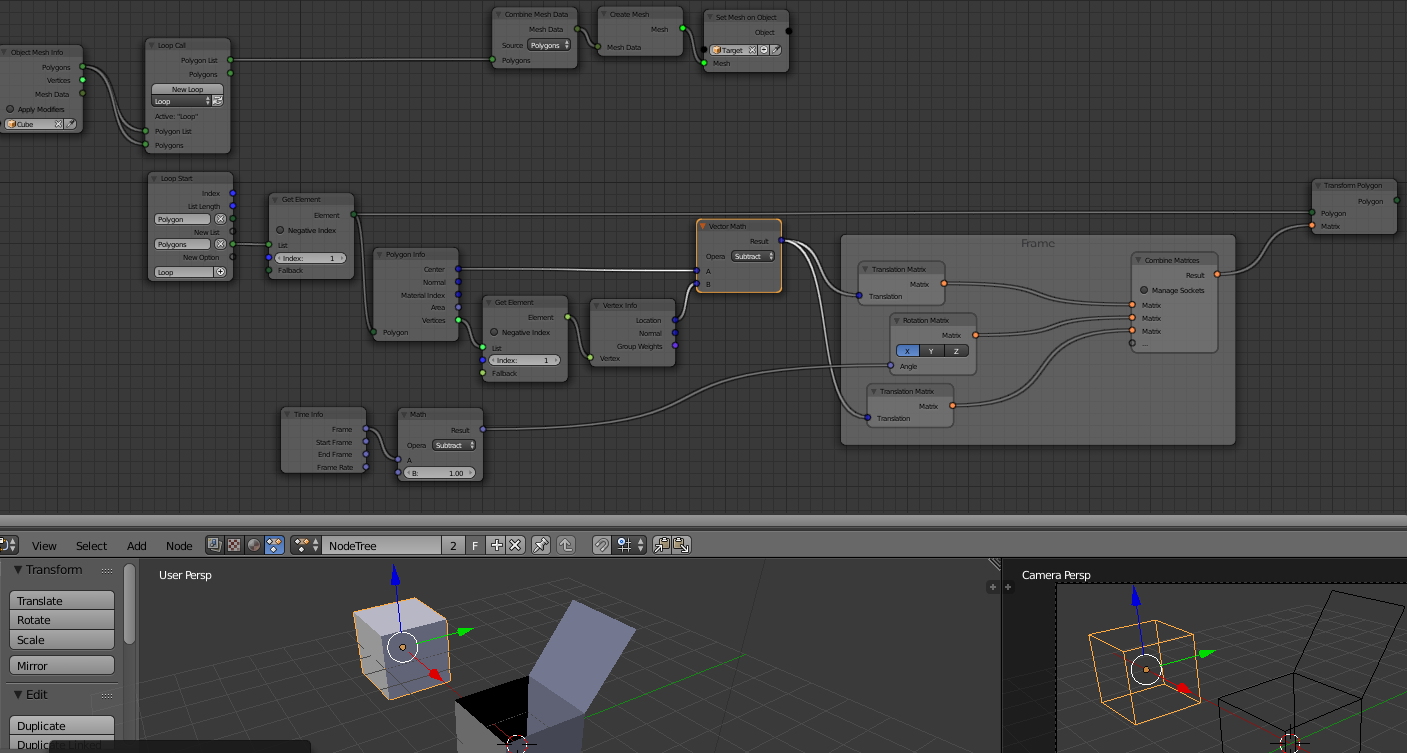1407x753 pixels.
Task: Remove the Polygons parameter in Loop Start
Action: [220, 244]
